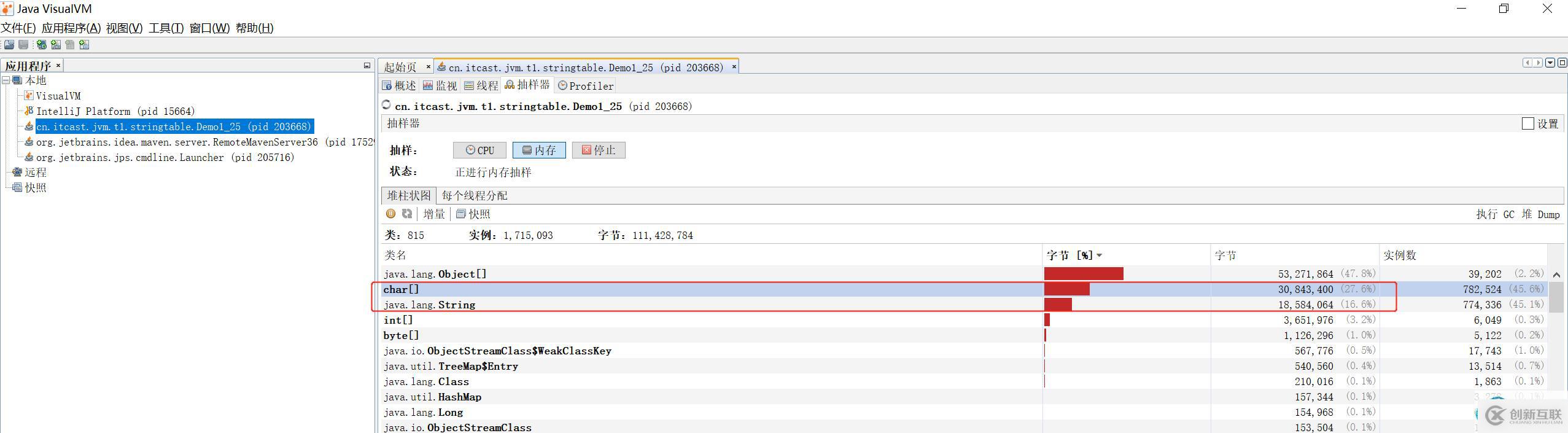
Task: Select the java.util.TreeMap$Entry row
Action: pyautogui.click(x=964, y=366)
